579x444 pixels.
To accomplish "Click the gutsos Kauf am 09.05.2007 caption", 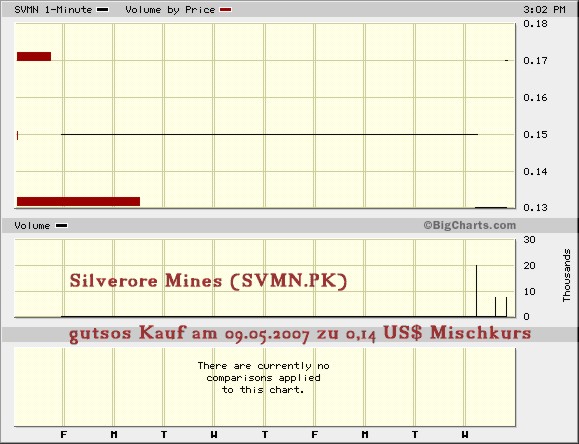I will (300, 333).
